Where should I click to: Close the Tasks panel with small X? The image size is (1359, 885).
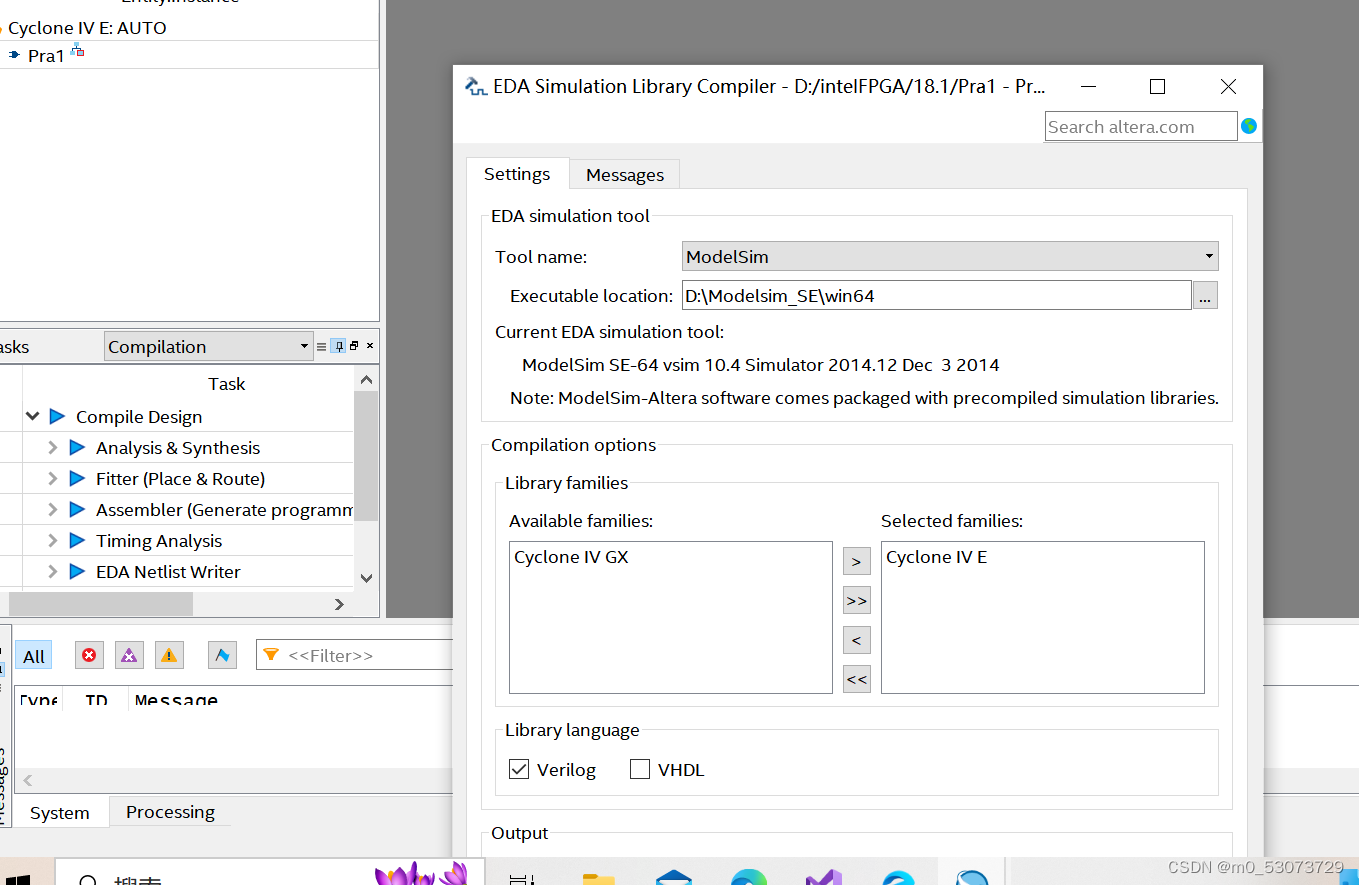coord(370,346)
